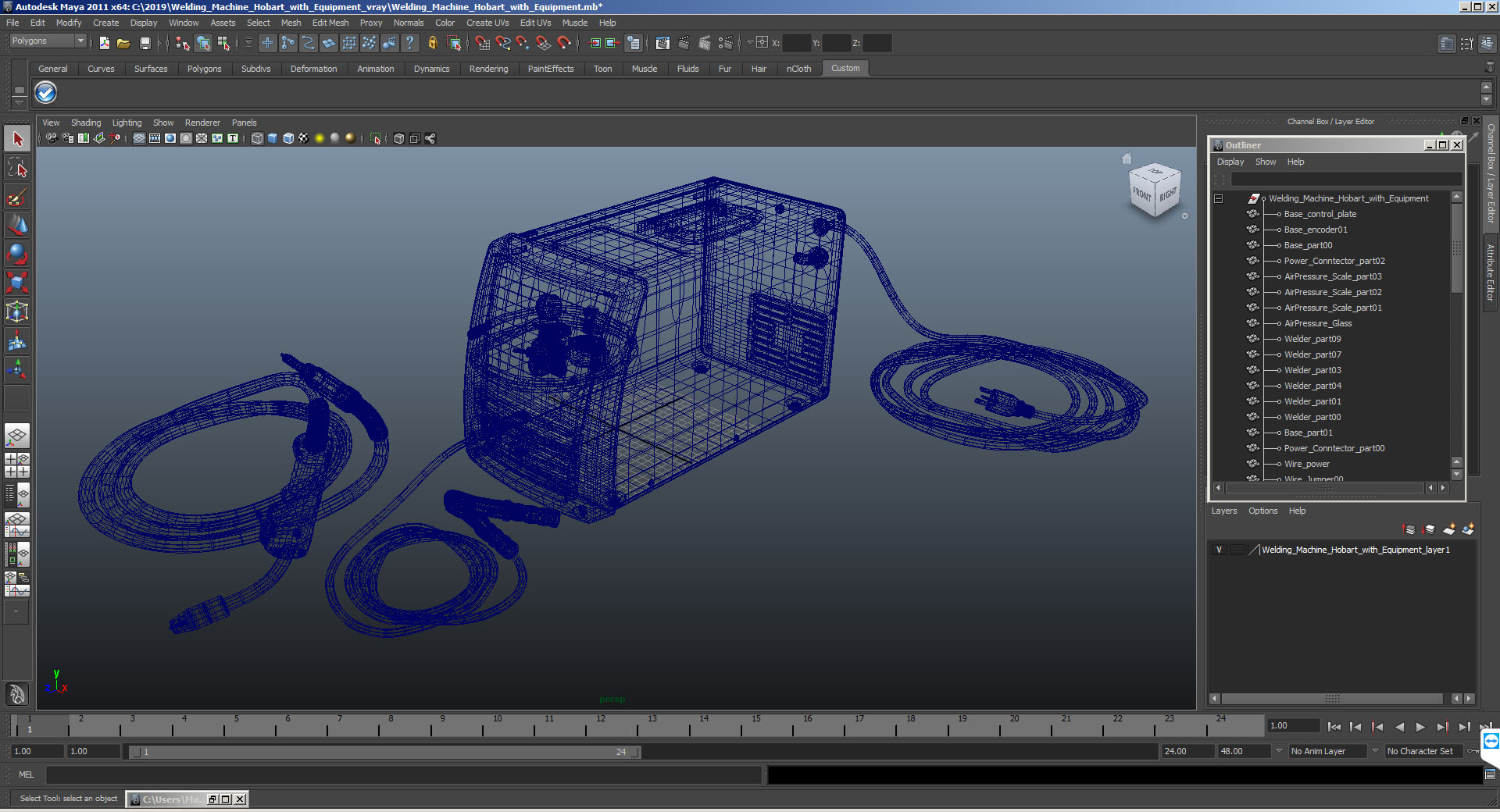Click the Open Scene folder icon
The height and width of the screenshot is (812, 1500).
[x=123, y=44]
